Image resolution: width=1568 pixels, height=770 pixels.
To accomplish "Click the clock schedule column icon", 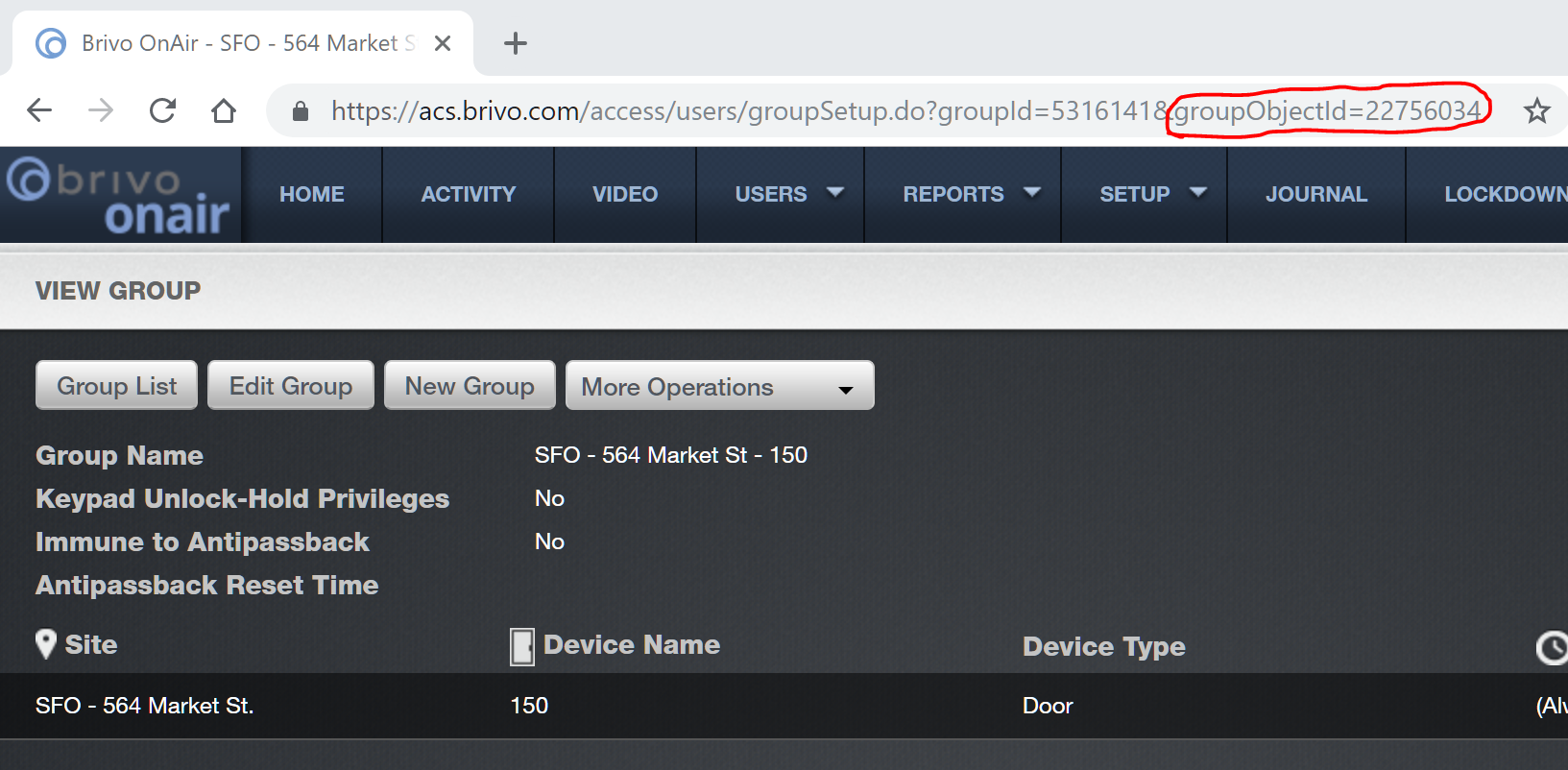I will click(1553, 648).
